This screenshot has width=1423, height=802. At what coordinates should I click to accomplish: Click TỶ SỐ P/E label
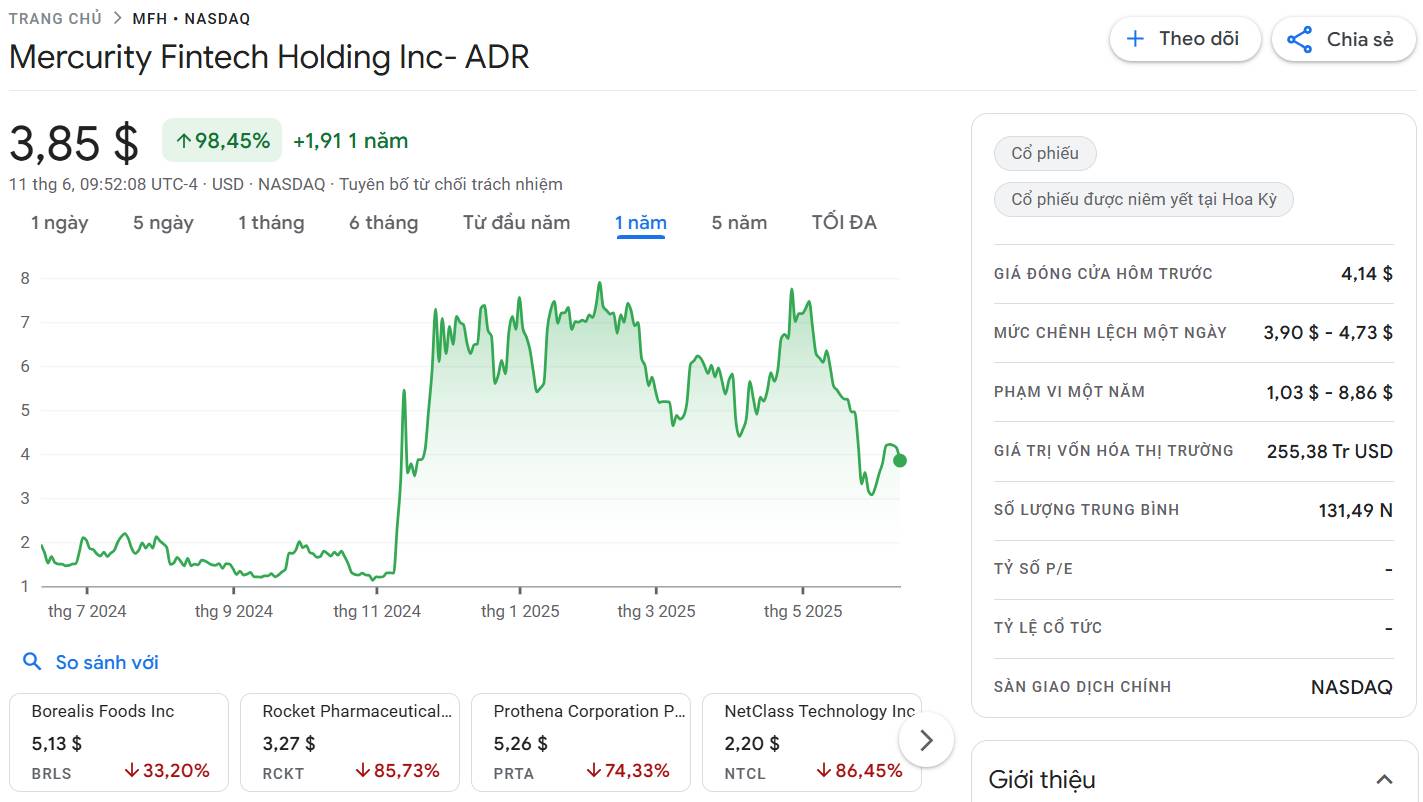click(x=1034, y=569)
